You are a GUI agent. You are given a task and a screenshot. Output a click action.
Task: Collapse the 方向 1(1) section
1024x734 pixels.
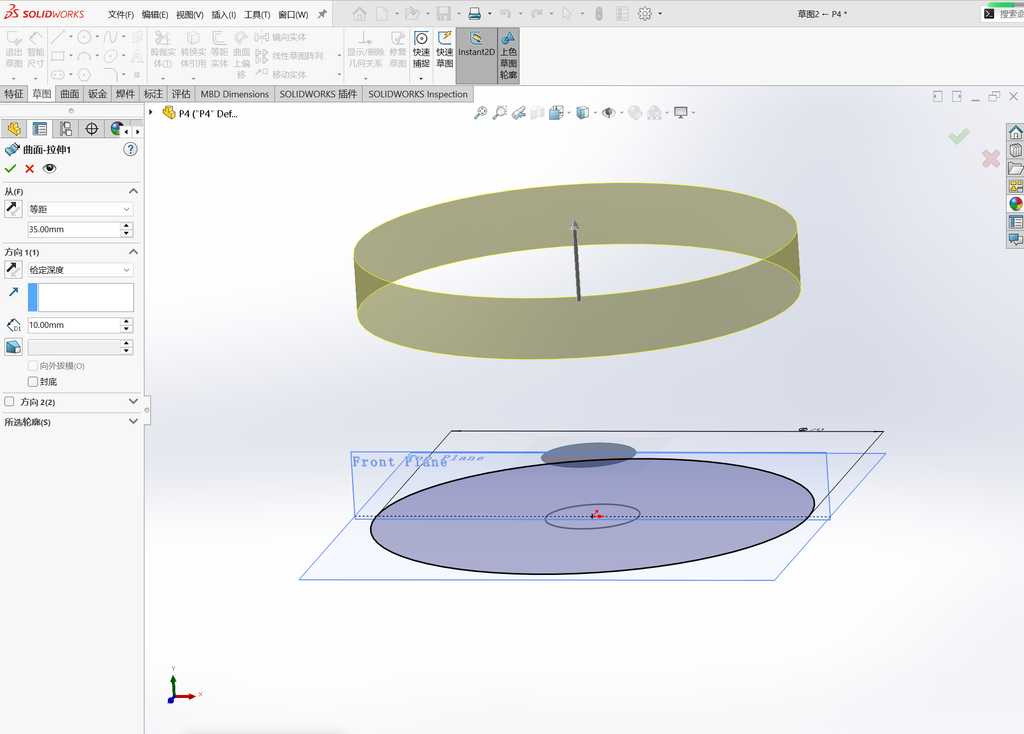(133, 252)
